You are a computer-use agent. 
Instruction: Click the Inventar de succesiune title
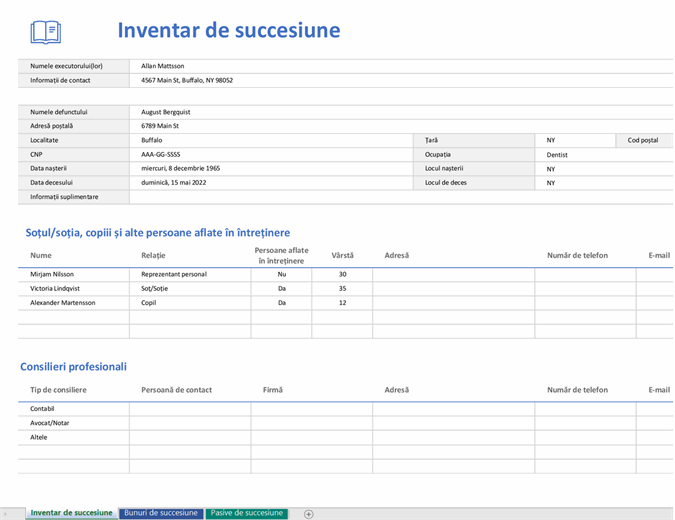[x=228, y=30]
